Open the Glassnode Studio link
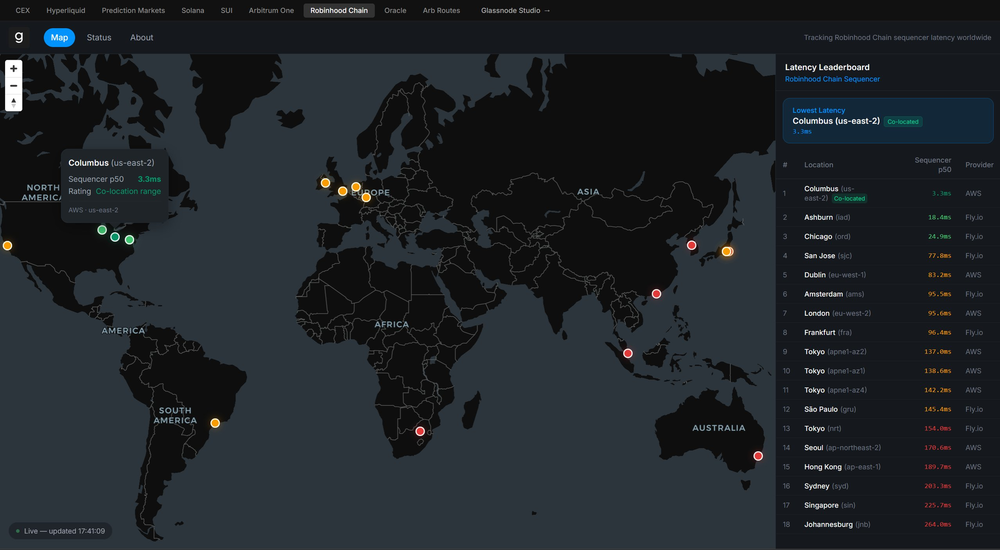The width and height of the screenshot is (1000, 550). point(515,10)
